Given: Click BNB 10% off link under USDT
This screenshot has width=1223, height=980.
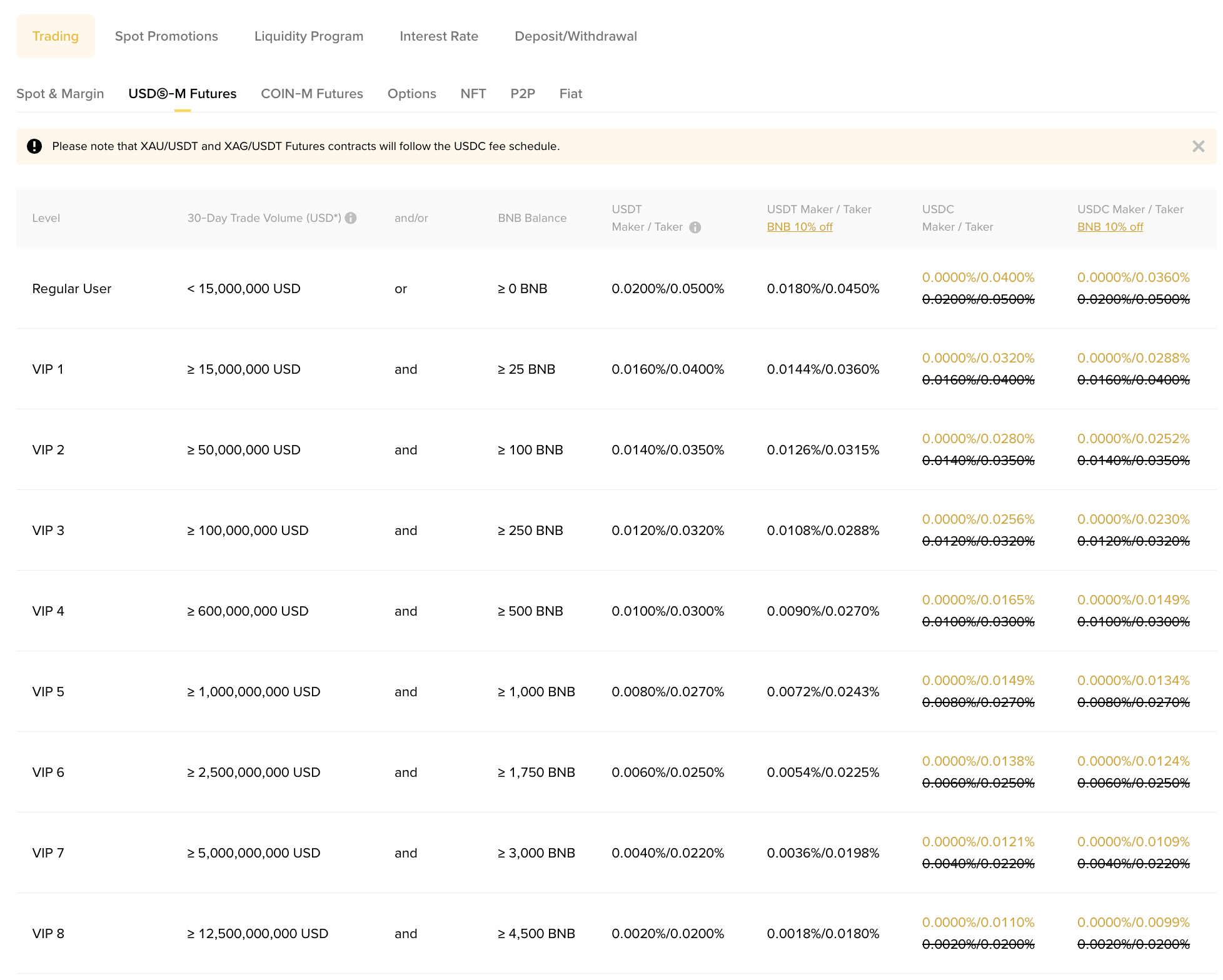Looking at the screenshot, I should coord(800,227).
